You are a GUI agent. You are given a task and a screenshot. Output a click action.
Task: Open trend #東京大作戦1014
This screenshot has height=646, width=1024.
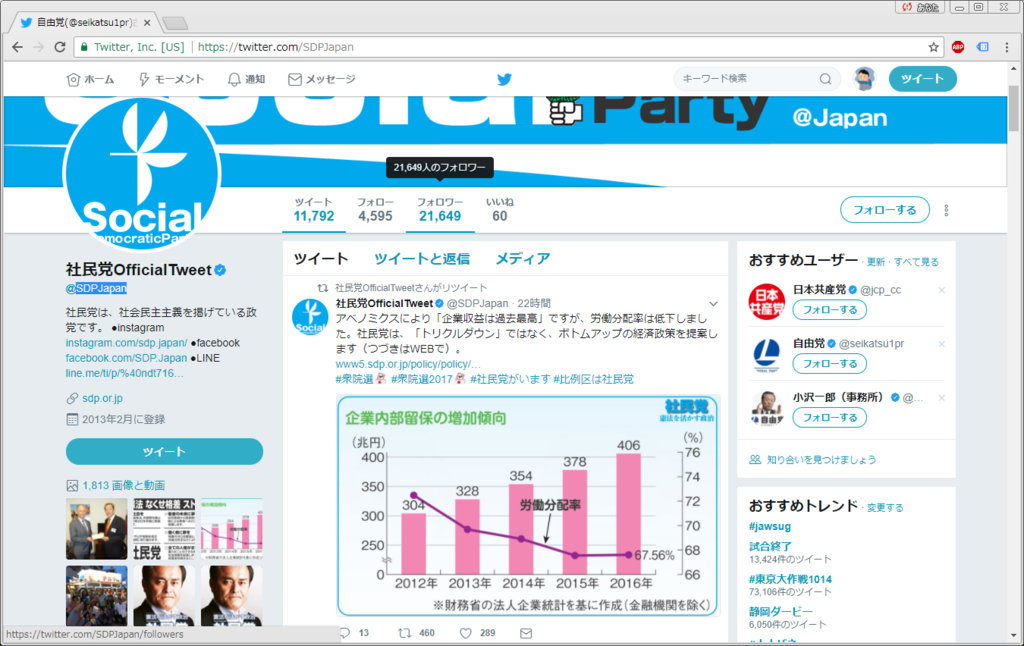(790, 579)
